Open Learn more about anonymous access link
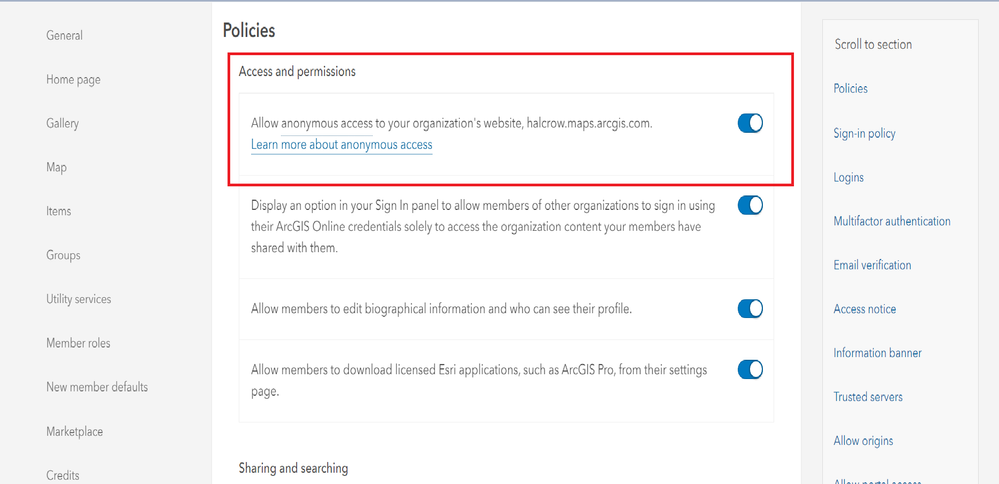999x484 pixels. click(x=341, y=145)
